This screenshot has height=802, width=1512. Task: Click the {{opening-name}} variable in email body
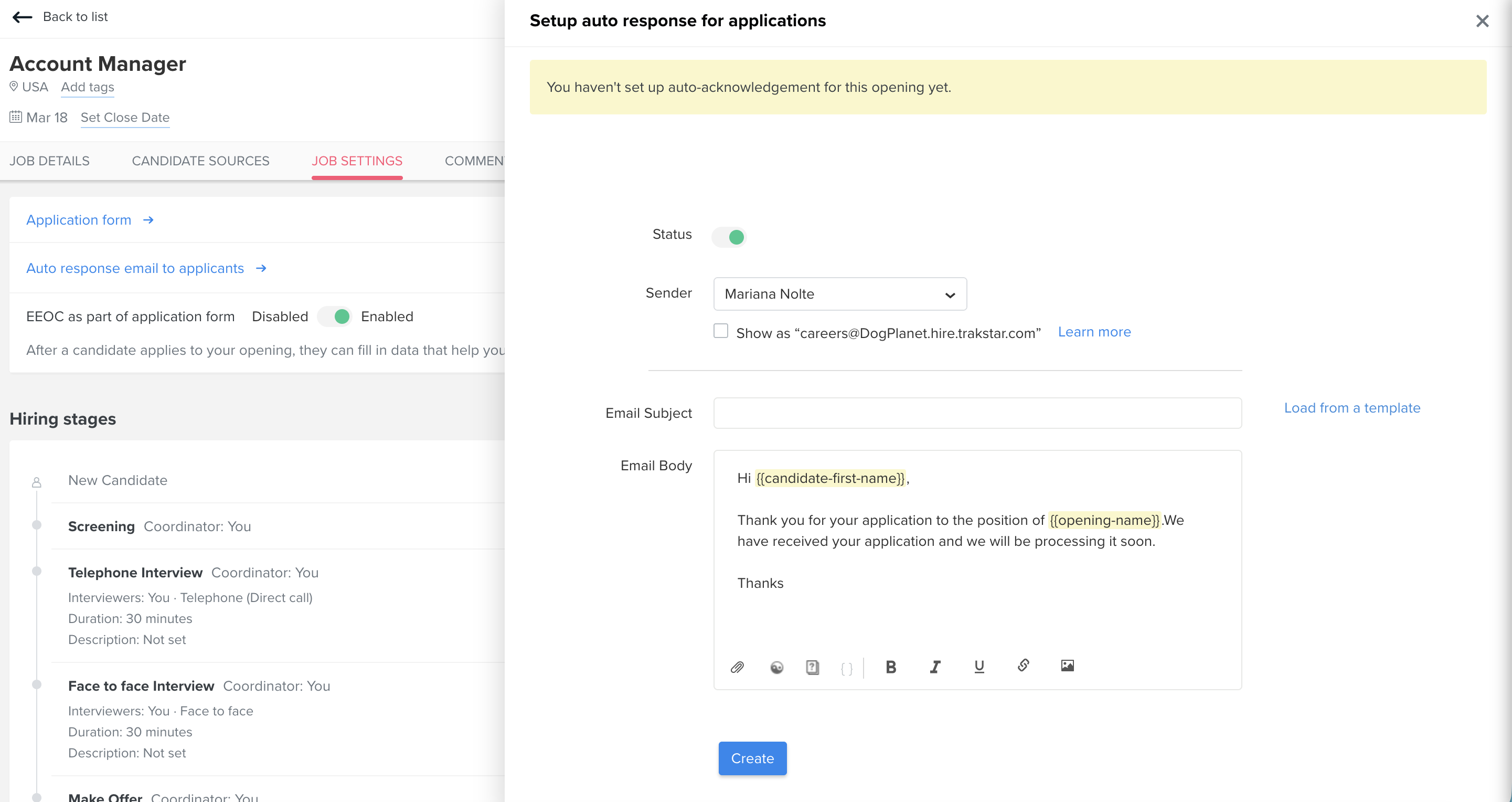(1104, 520)
